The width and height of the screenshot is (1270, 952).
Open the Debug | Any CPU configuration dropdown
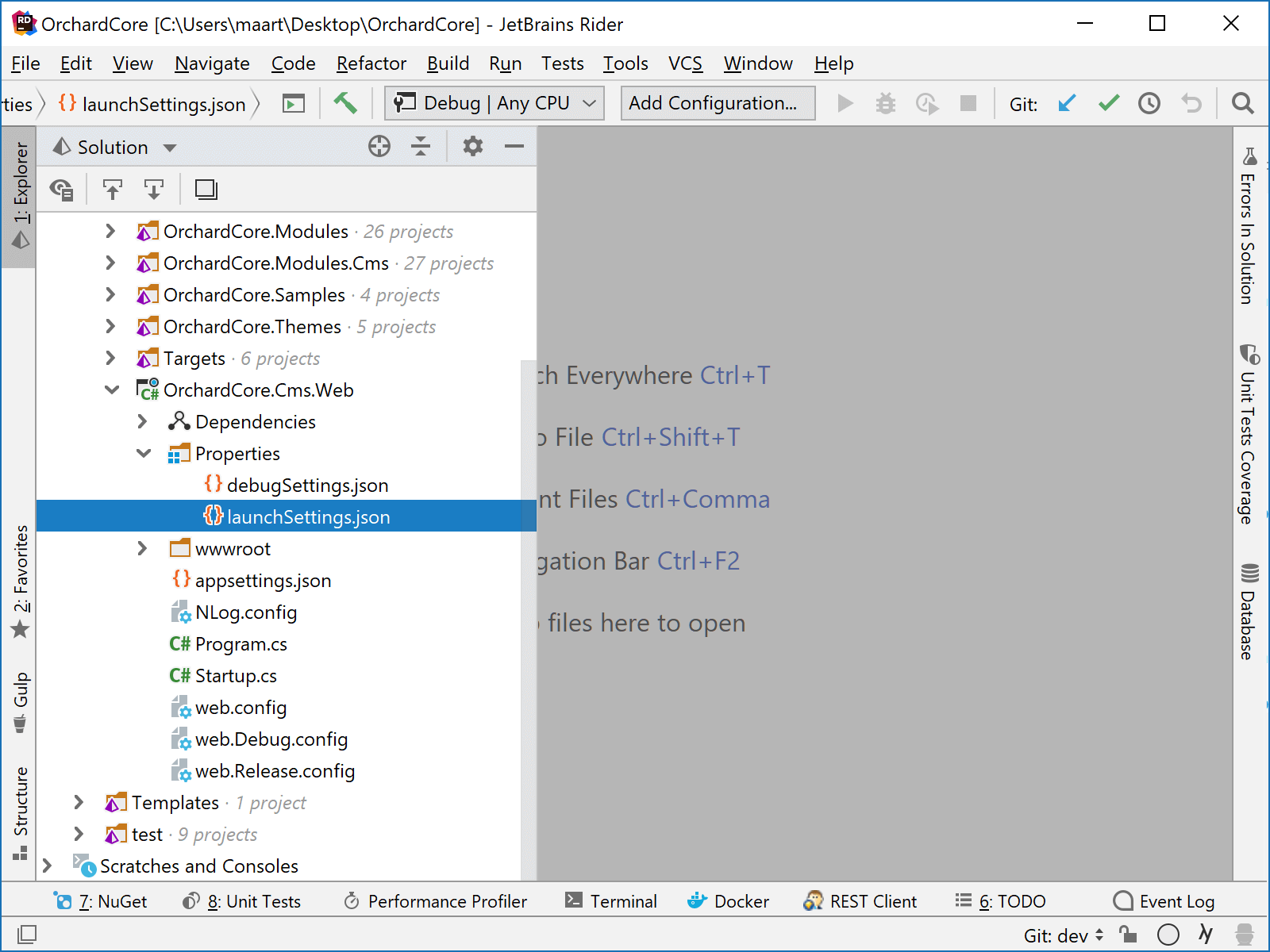pyautogui.click(x=494, y=102)
